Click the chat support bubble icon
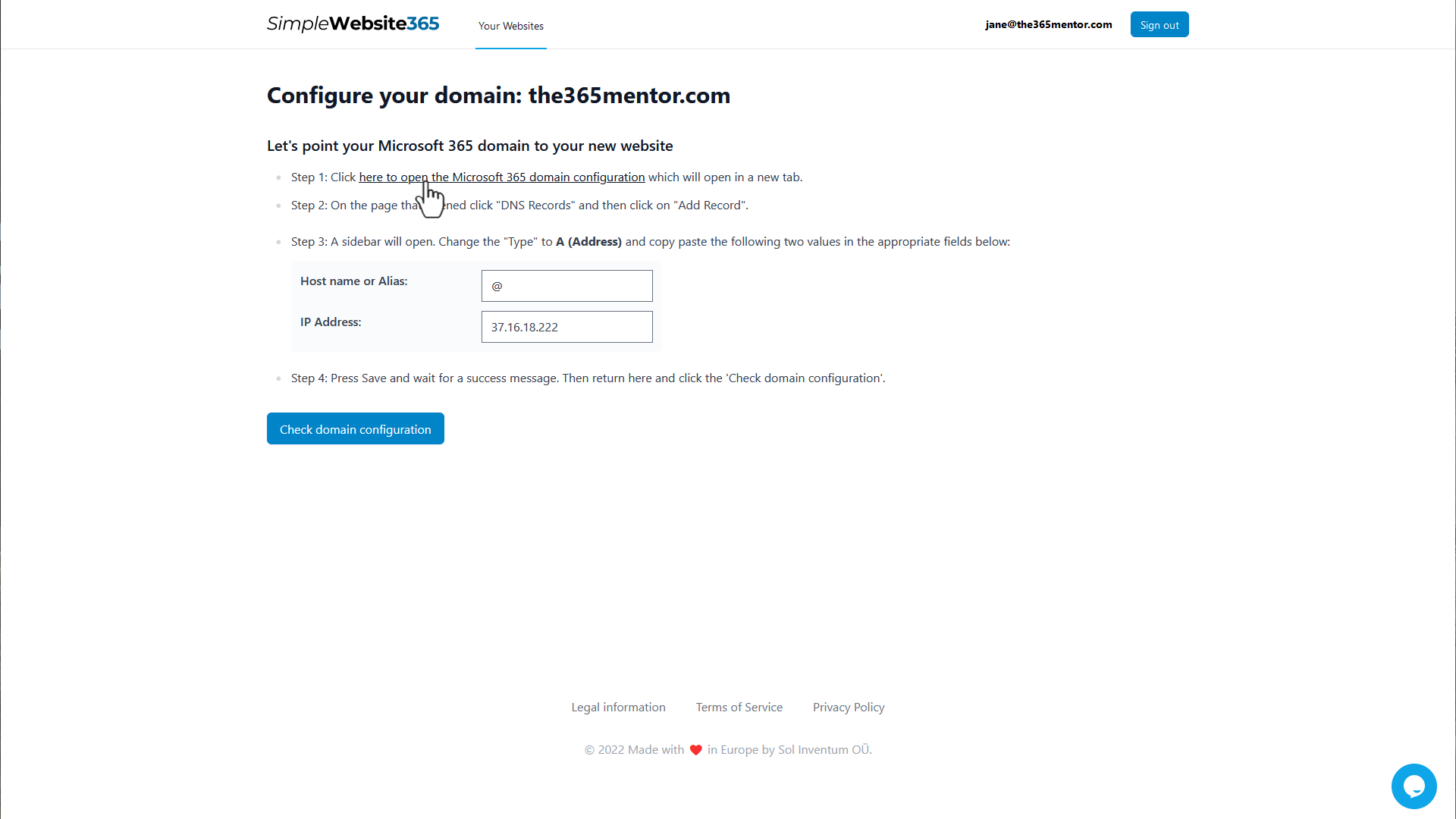 click(1414, 787)
